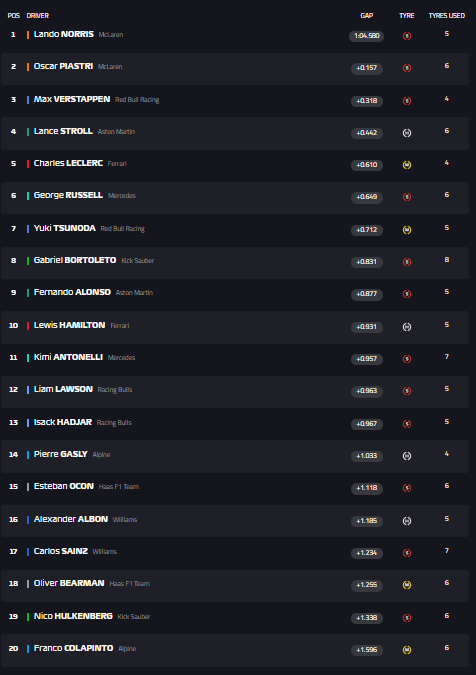476x675 pixels.
Task: Click Lando Norris's soft tyre icon
Action: point(407,36)
